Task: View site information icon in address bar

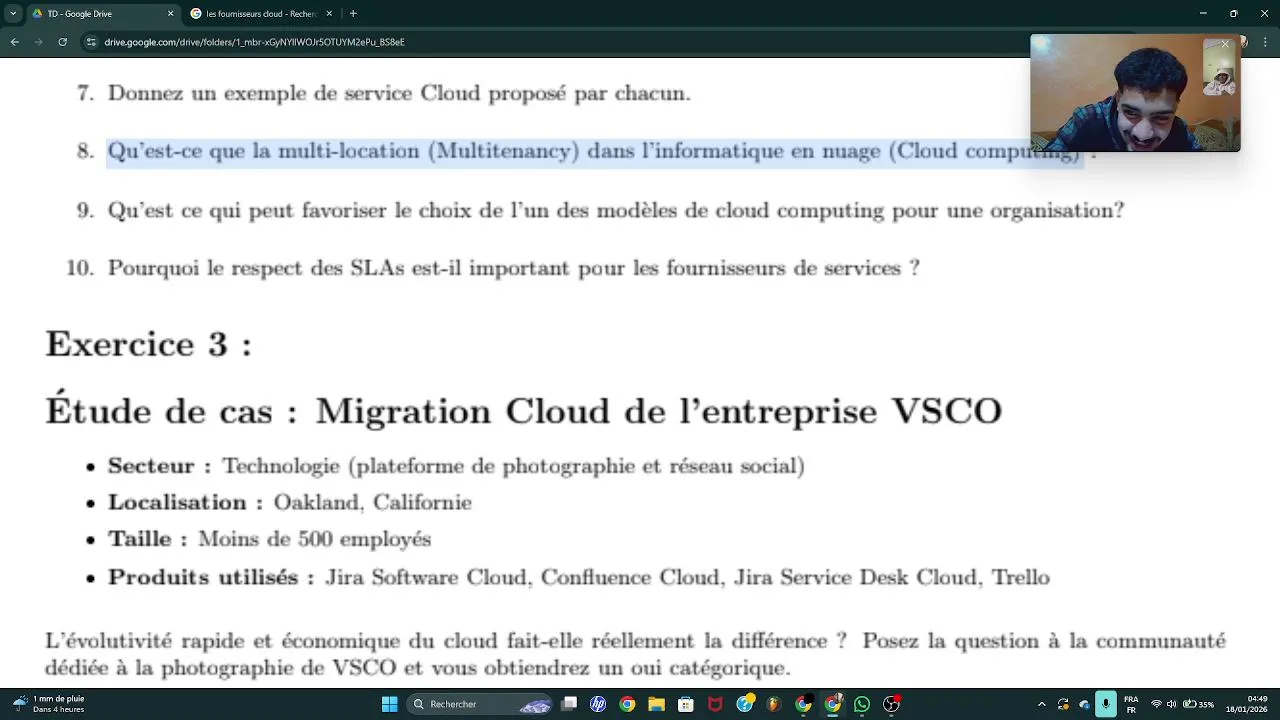Action: pyautogui.click(x=91, y=42)
